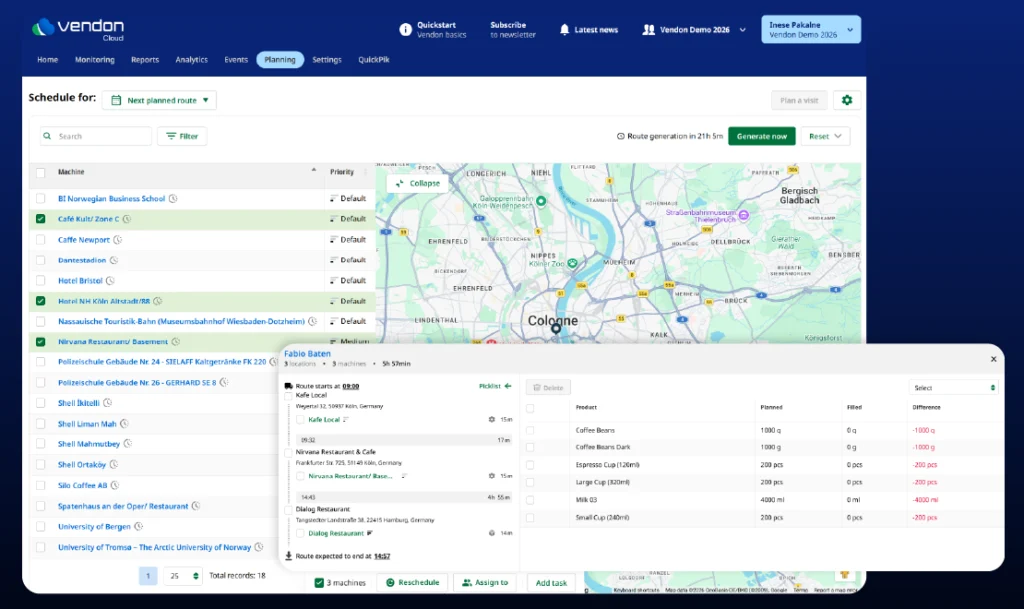Open the Quickstart info icon
The image size is (1024, 609).
click(x=406, y=29)
